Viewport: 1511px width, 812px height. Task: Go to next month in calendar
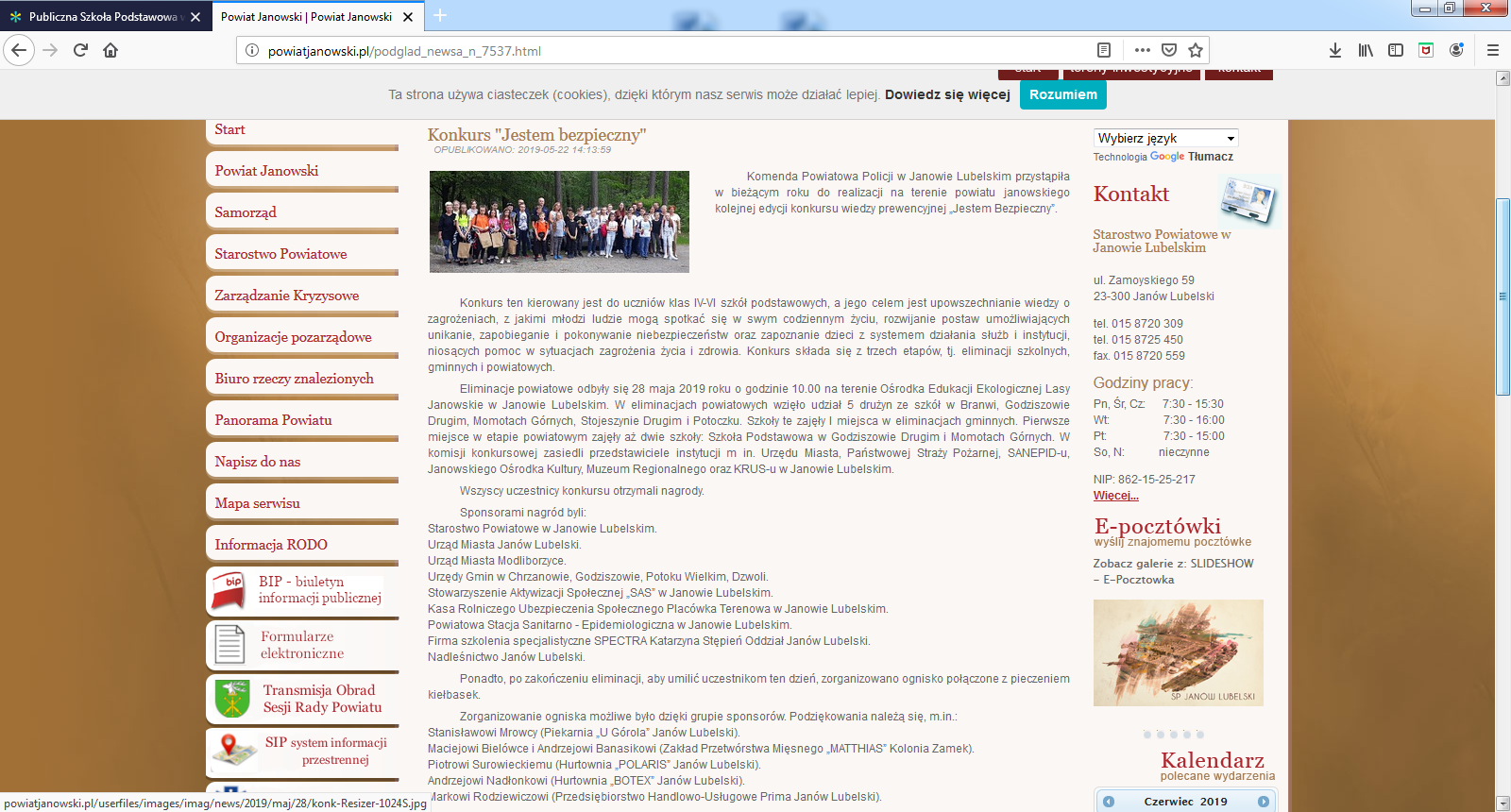[x=1264, y=802]
